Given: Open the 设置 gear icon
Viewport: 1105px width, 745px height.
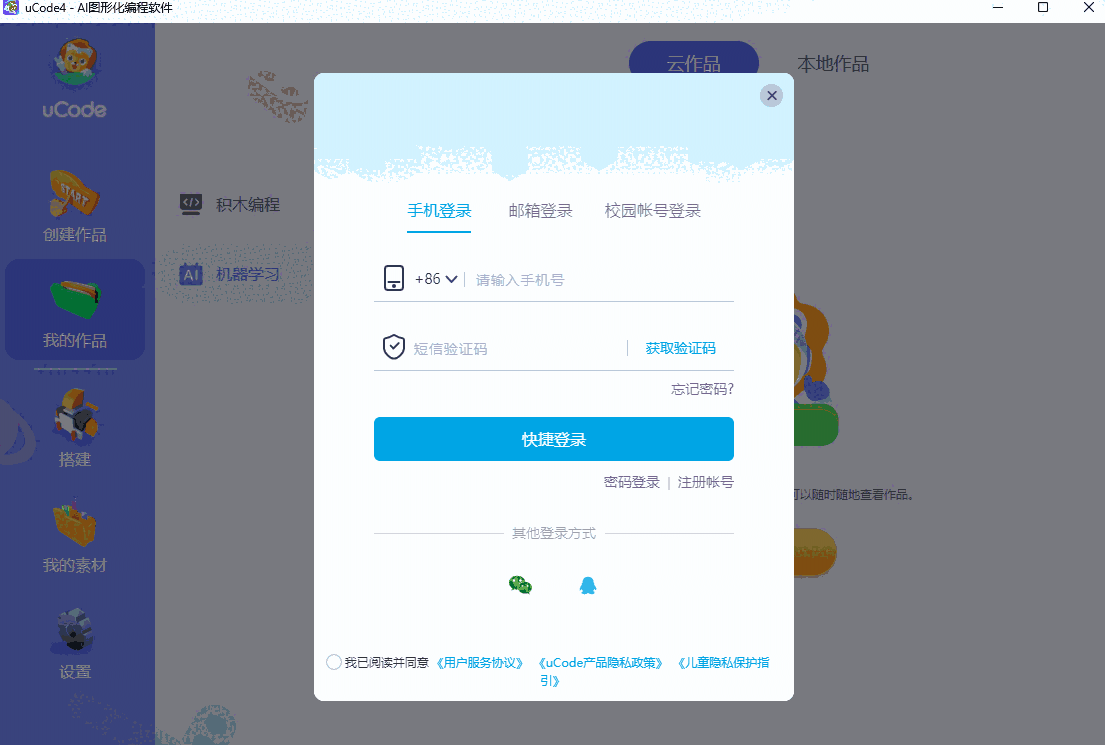Looking at the screenshot, I should (x=75, y=630).
